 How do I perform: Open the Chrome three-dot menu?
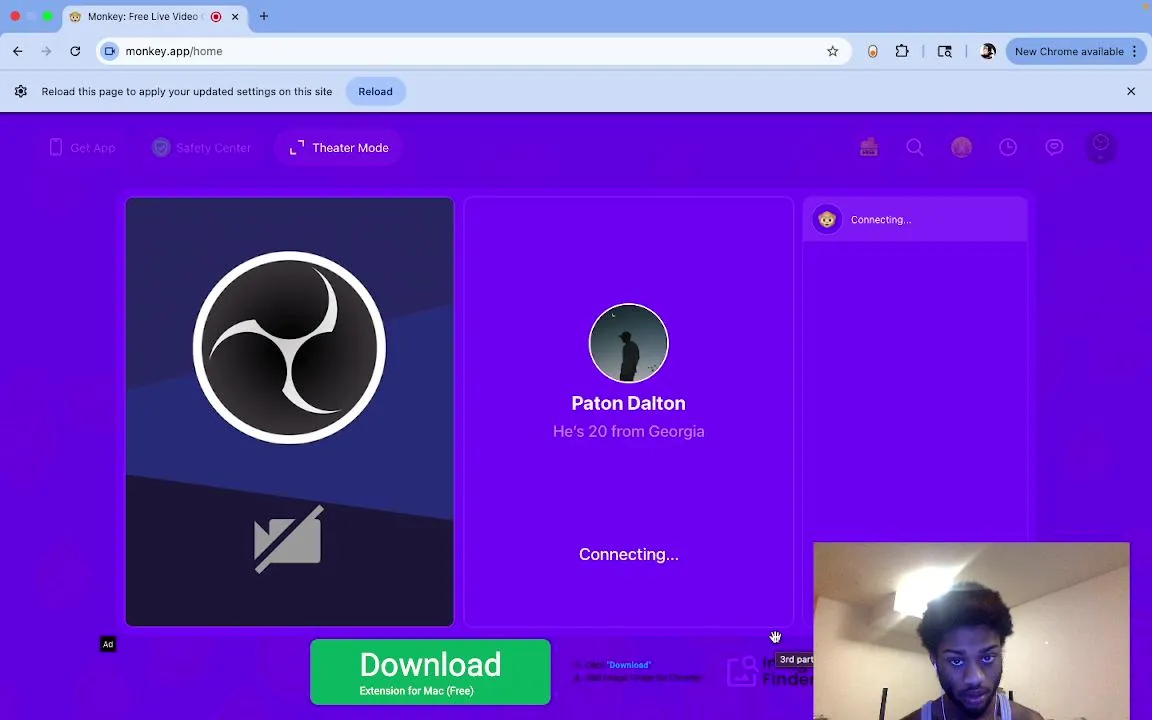point(1135,51)
